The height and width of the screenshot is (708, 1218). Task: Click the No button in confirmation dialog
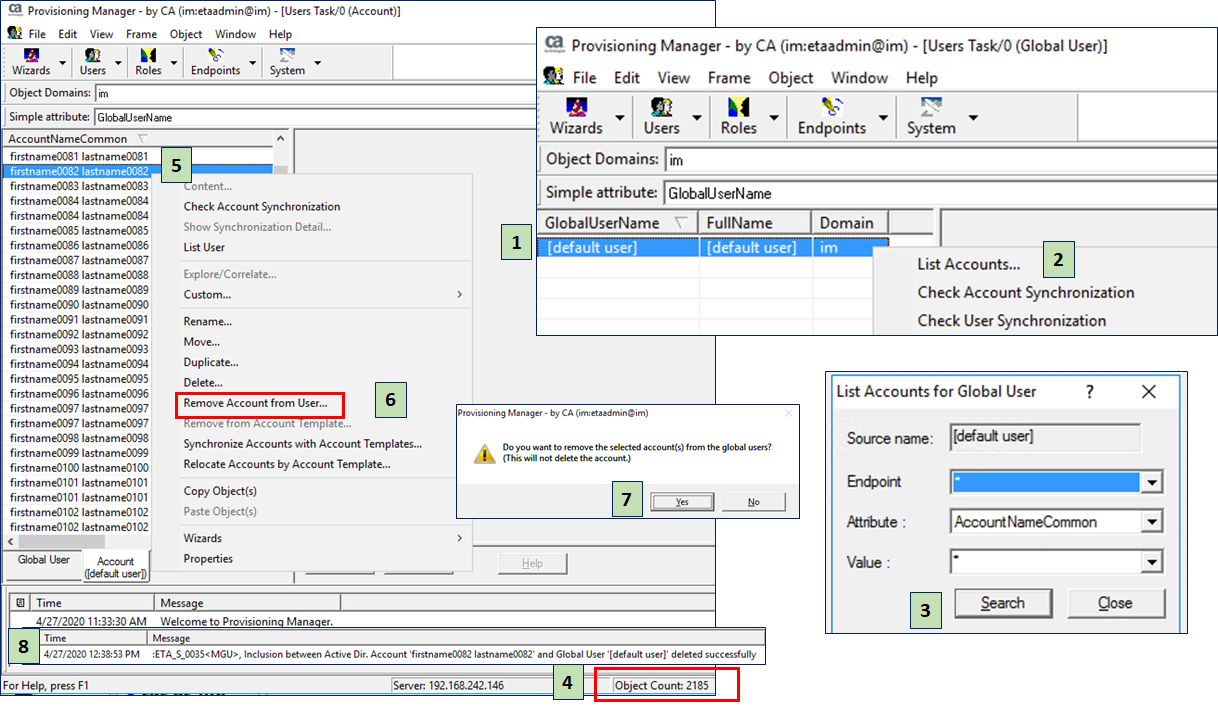(x=753, y=502)
